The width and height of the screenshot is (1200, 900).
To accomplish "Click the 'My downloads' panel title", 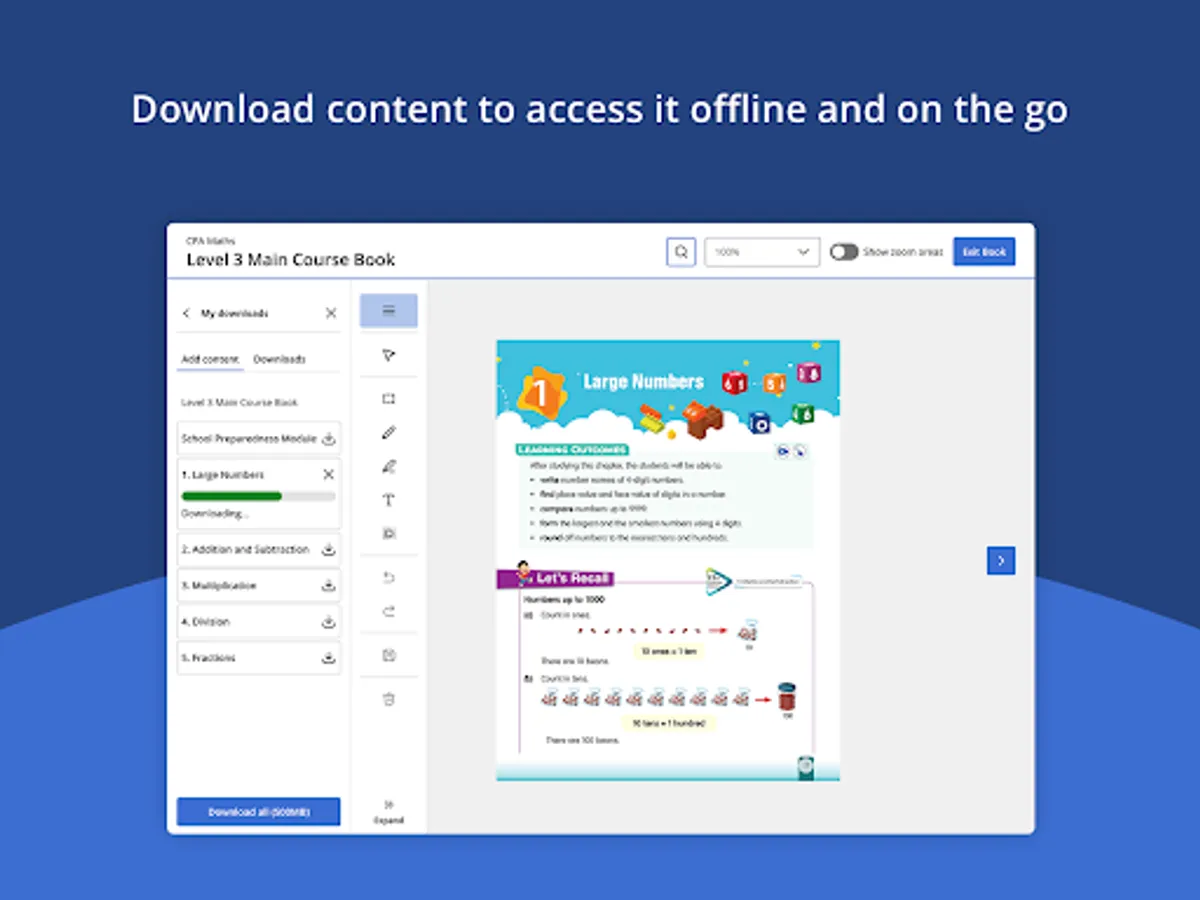I will [x=234, y=313].
